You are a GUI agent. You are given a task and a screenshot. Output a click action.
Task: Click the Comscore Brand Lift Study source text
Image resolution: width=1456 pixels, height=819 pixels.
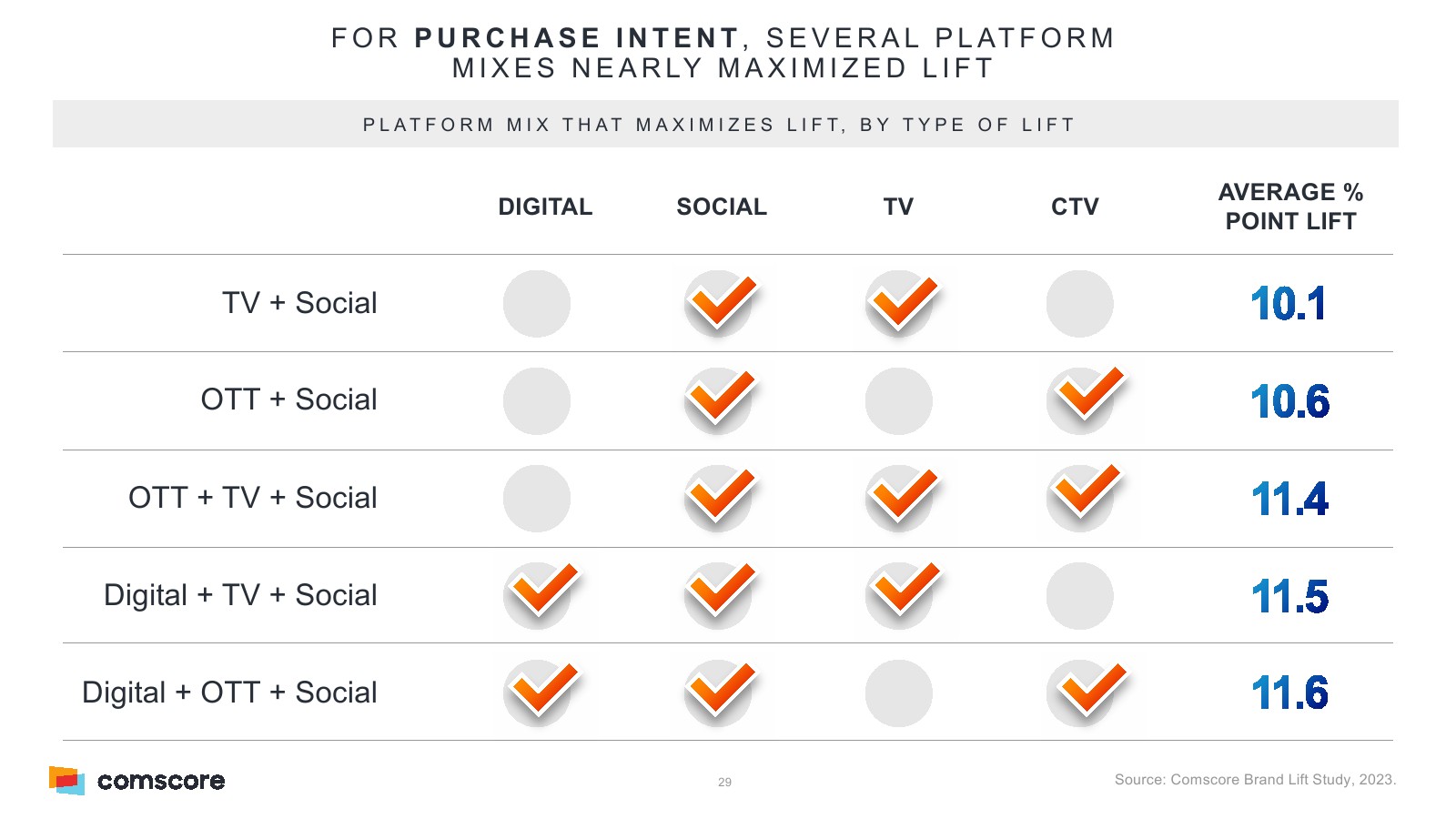[x=1255, y=780]
